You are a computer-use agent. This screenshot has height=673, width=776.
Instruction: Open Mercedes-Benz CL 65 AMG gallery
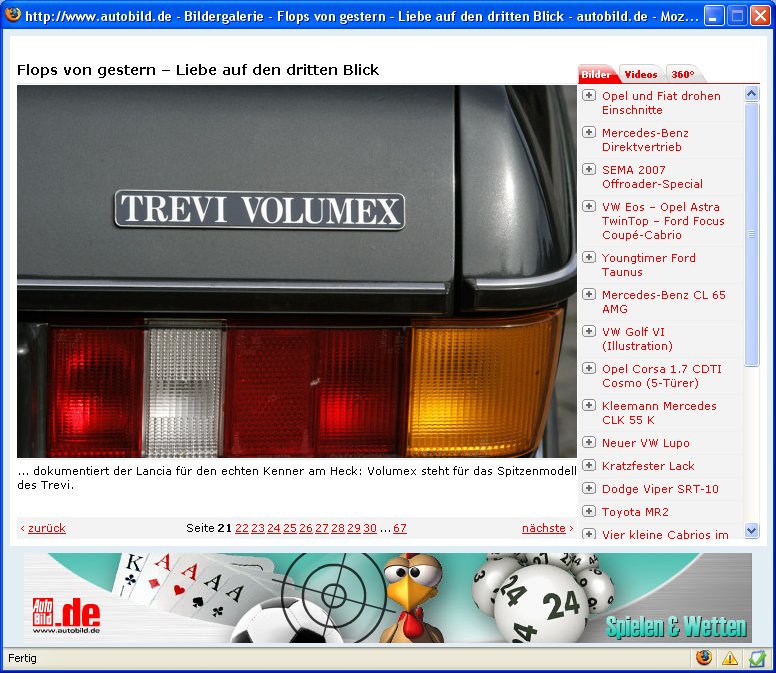pyautogui.click(x=664, y=302)
